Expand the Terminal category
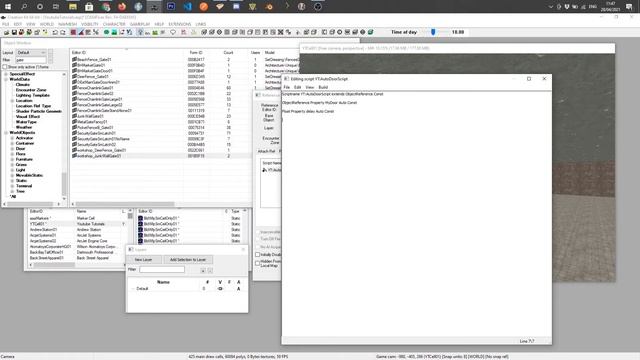Image resolution: width=640 pixels, height=360 pixels. (x=12, y=186)
